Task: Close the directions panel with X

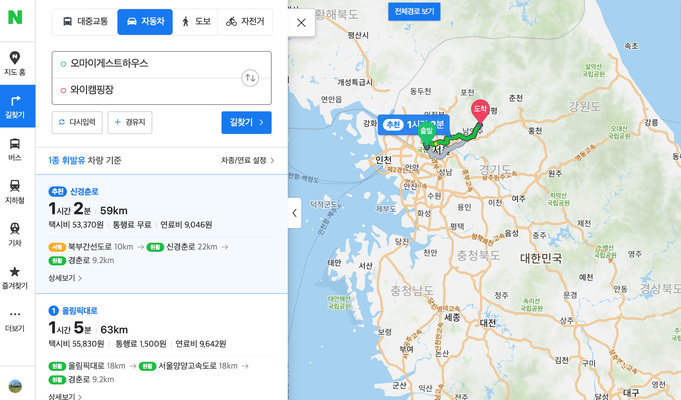Action: [301, 23]
